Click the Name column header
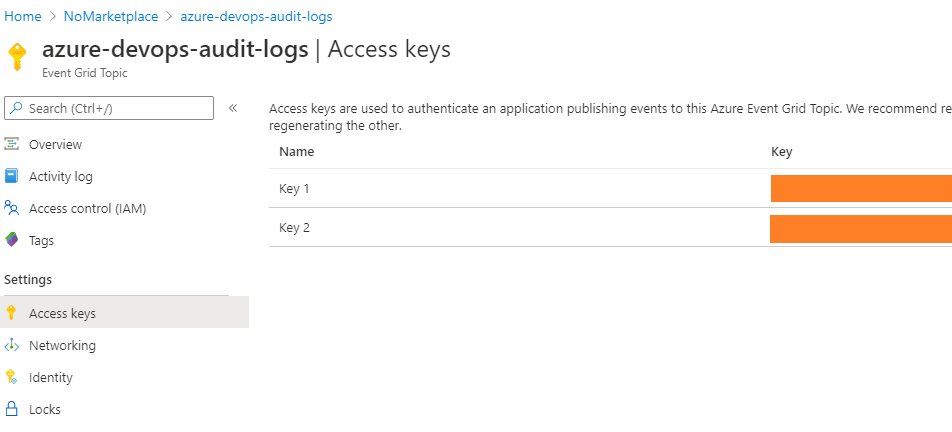 [x=296, y=152]
